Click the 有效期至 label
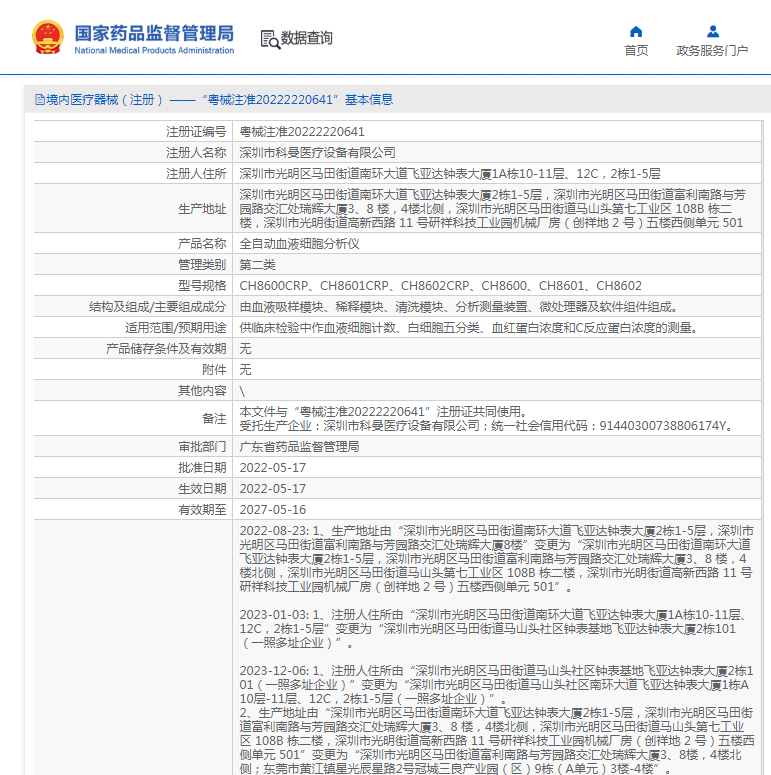Image resolution: width=771 pixels, height=775 pixels. tap(202, 510)
